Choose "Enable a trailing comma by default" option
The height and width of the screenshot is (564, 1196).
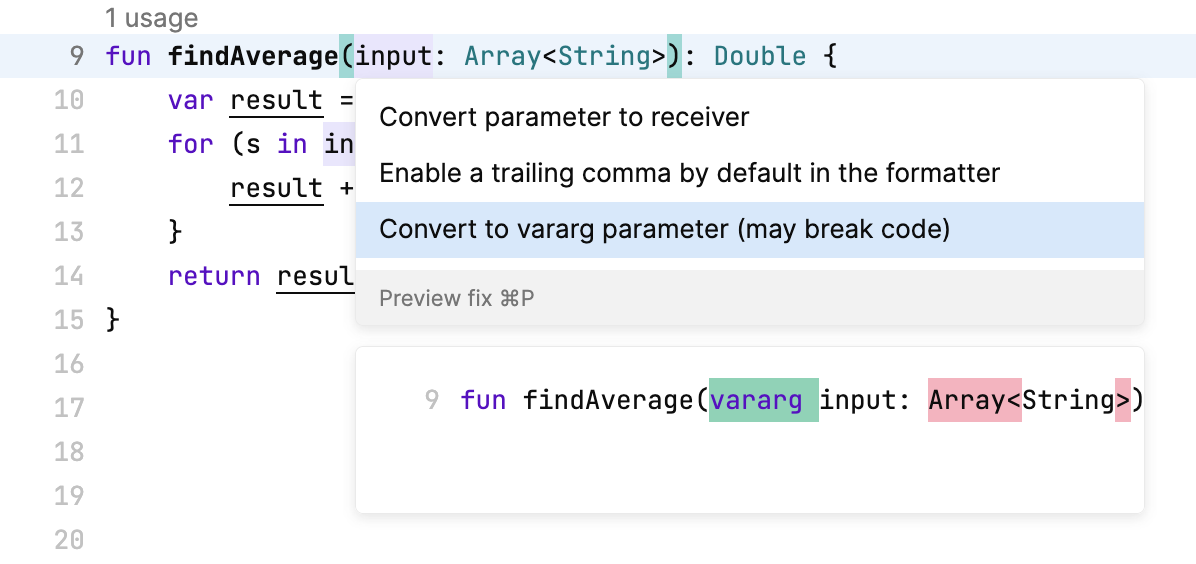point(689,173)
